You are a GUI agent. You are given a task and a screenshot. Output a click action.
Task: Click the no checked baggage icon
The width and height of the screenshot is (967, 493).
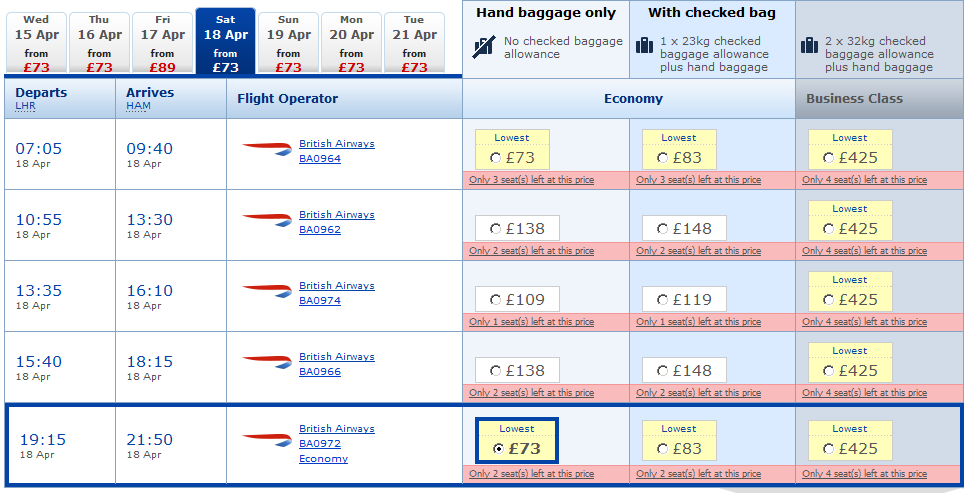tap(485, 46)
